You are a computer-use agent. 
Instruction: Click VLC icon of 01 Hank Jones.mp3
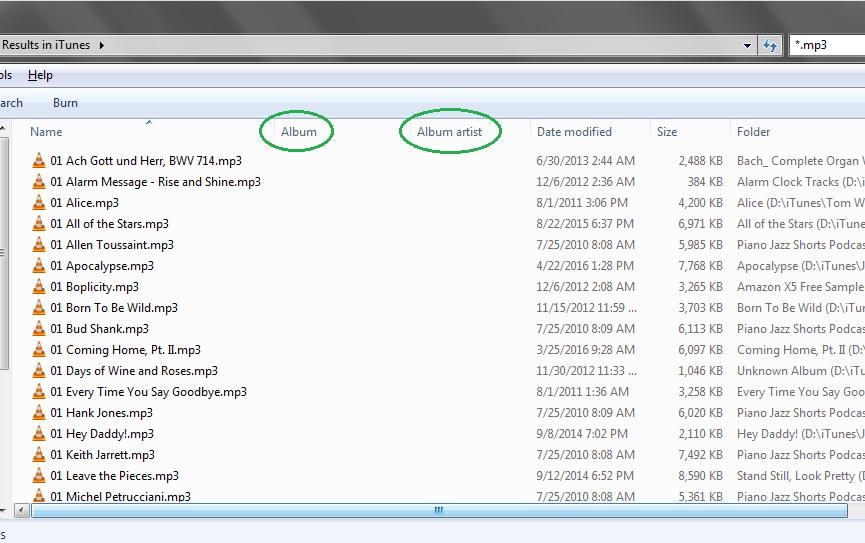(x=39, y=412)
